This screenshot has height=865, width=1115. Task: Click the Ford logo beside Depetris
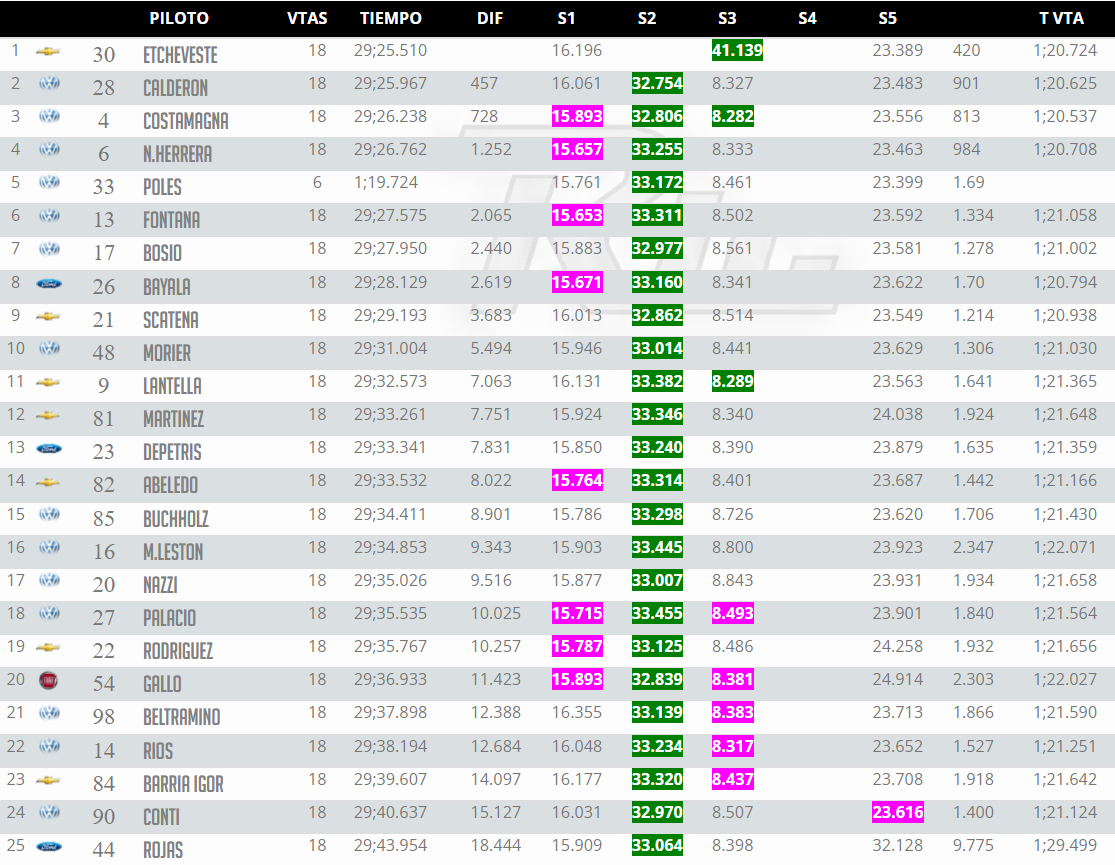[x=48, y=449]
